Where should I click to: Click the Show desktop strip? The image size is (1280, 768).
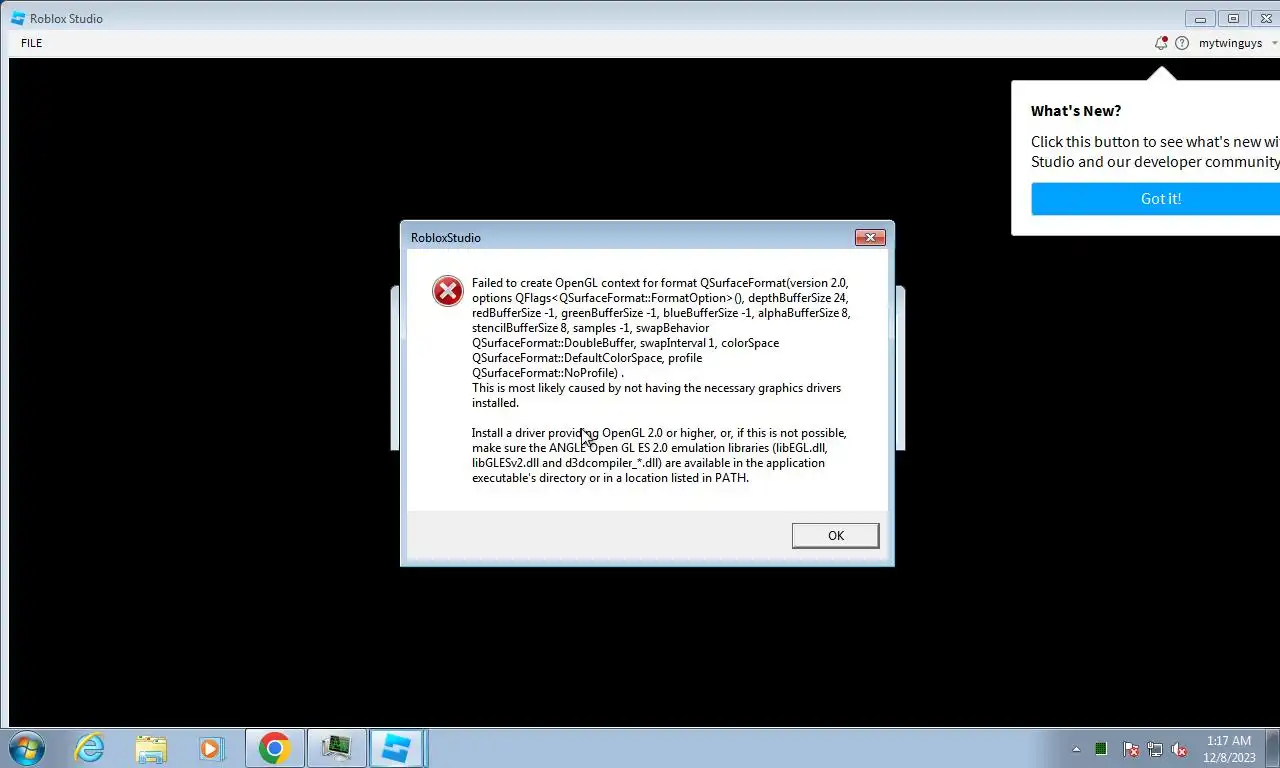coord(1273,748)
